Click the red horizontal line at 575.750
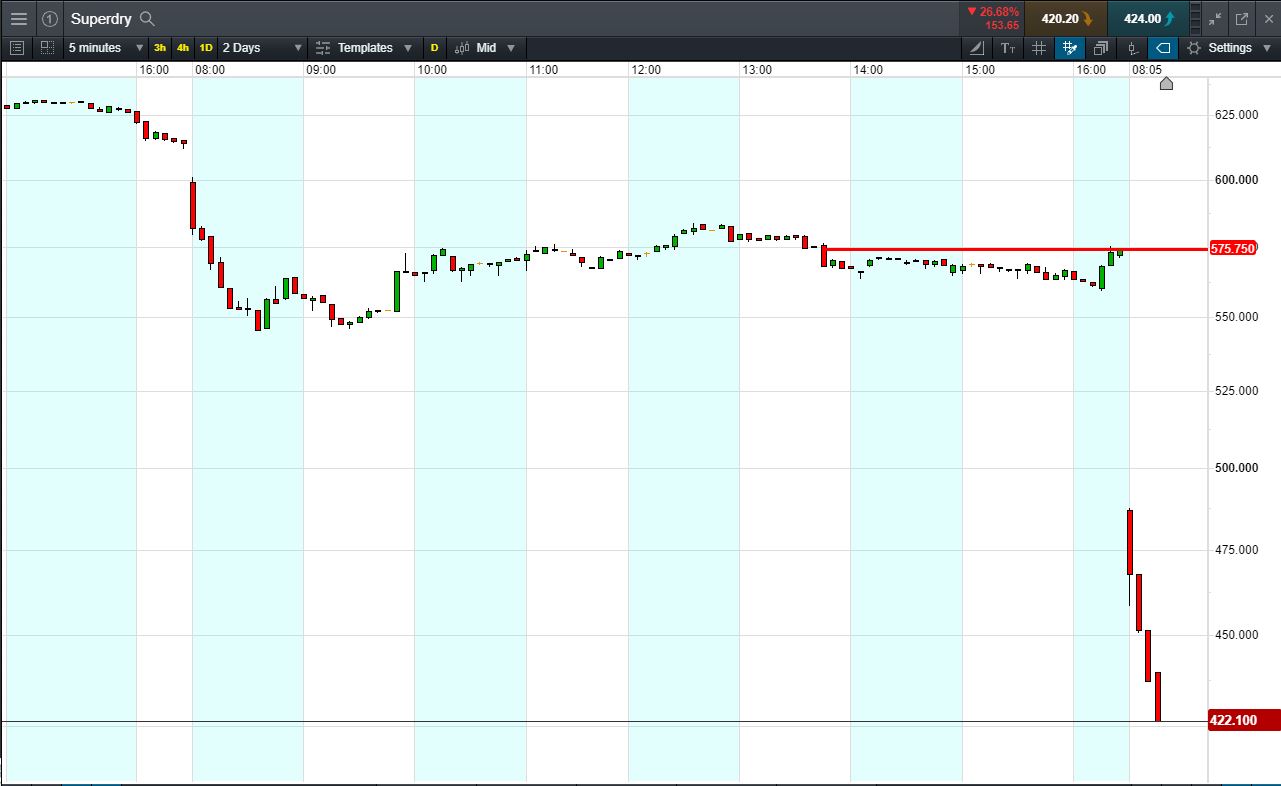 coord(1014,249)
